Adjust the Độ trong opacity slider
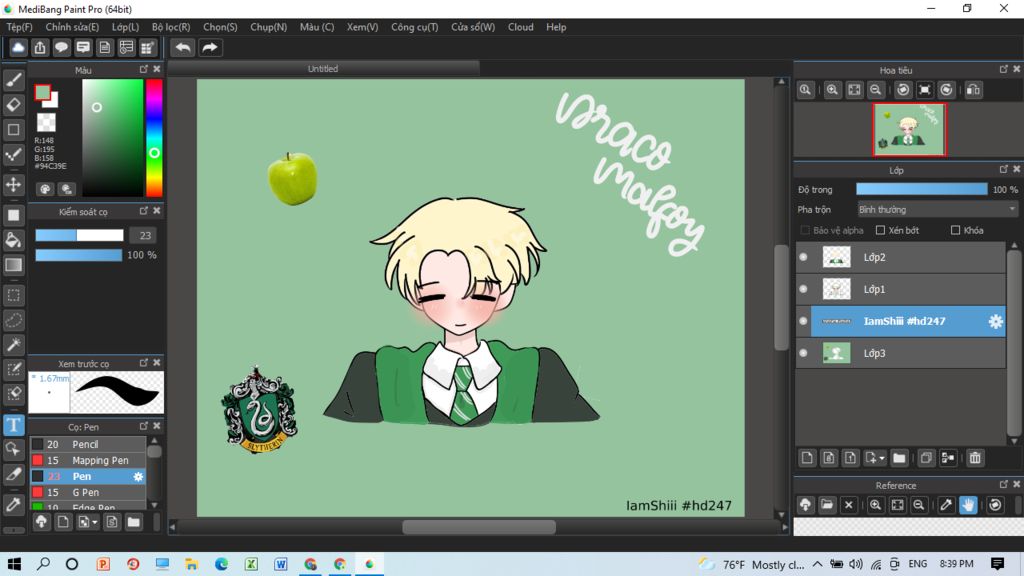Image resolution: width=1024 pixels, height=576 pixels. tap(921, 189)
